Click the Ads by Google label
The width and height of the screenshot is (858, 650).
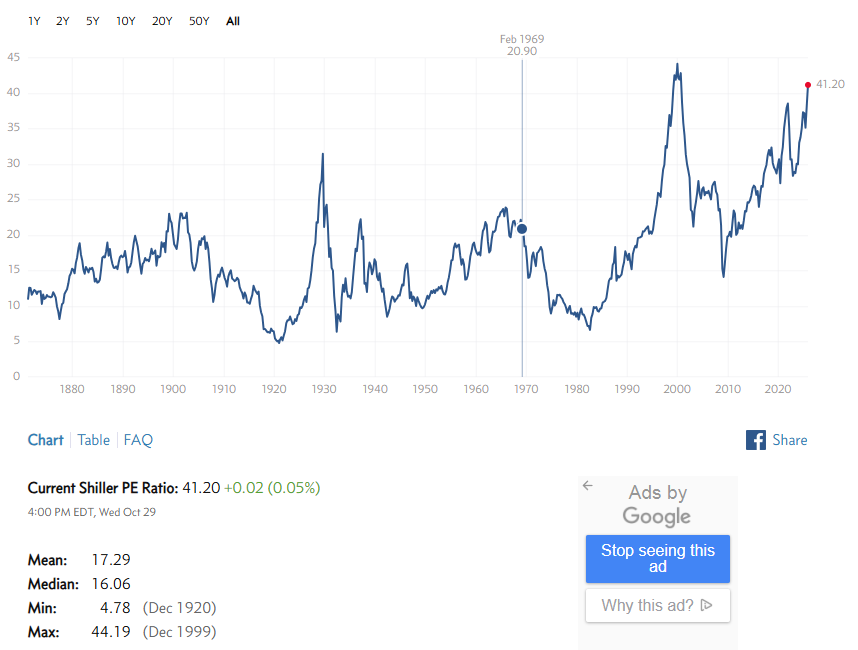pos(657,504)
